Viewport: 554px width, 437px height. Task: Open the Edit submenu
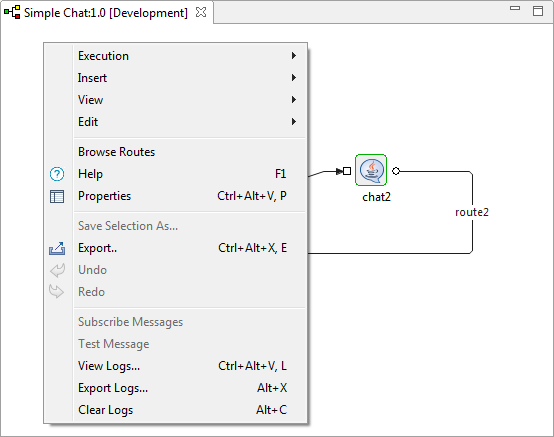coord(190,122)
